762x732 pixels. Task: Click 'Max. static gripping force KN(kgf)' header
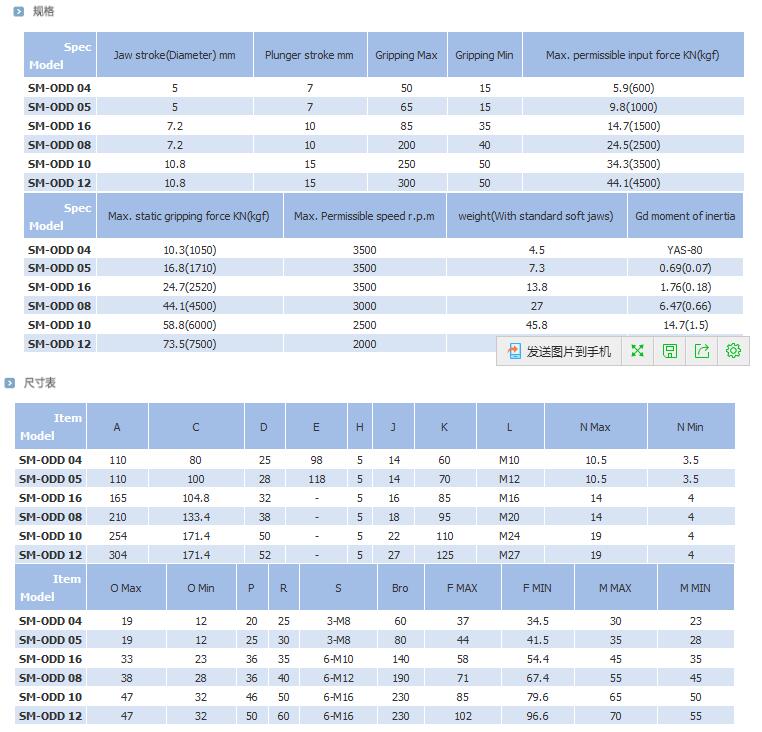pyautogui.click(x=189, y=216)
